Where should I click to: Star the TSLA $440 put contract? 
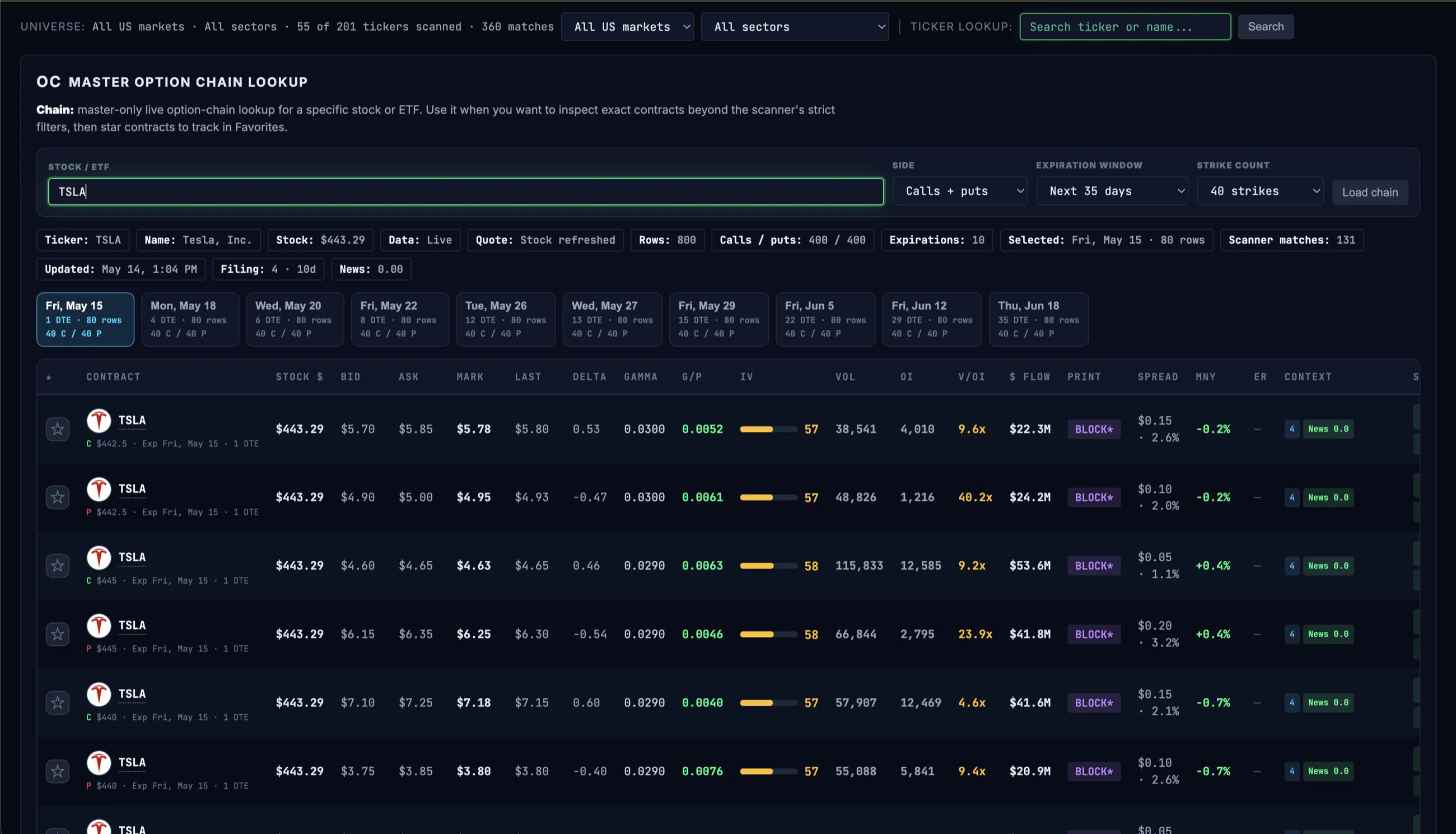(x=57, y=771)
